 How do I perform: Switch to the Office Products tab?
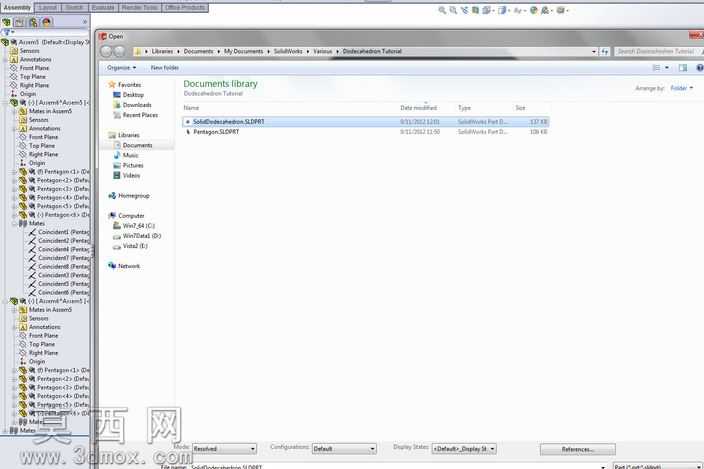click(185, 8)
